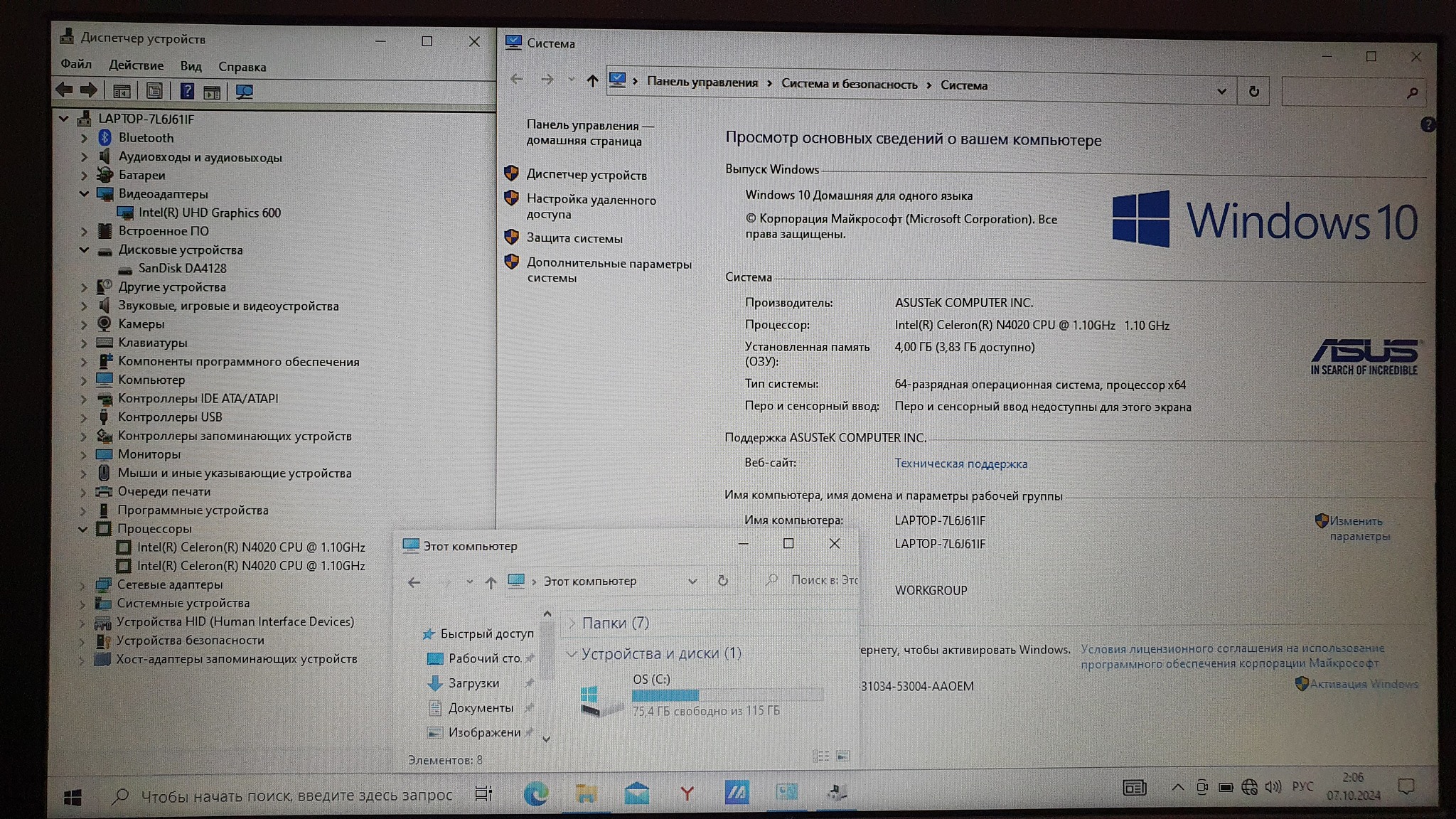Viewport: 1456px width, 819px height.
Task: Click the Техническая поддержка link
Action: 960,464
